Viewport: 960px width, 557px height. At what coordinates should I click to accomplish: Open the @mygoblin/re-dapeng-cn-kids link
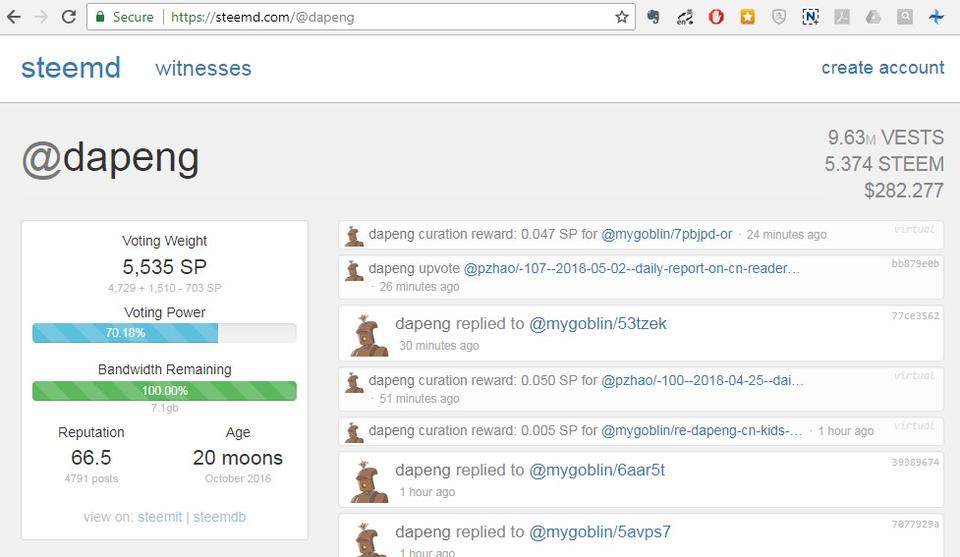click(x=702, y=431)
